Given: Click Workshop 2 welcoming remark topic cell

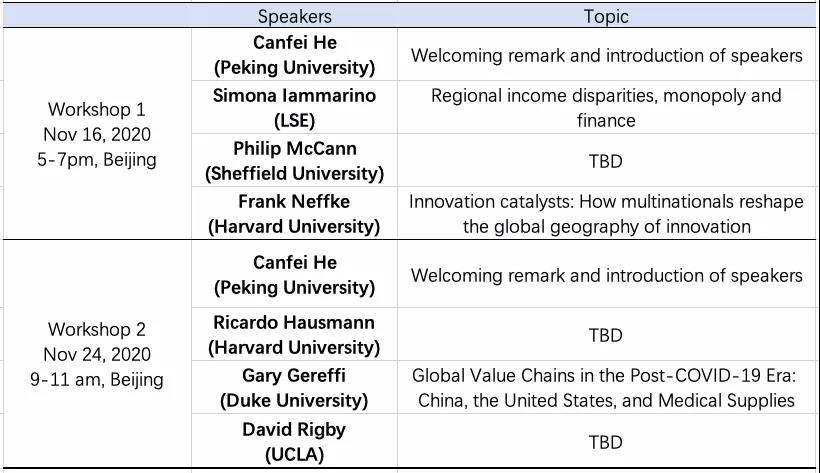Looking at the screenshot, I should [x=606, y=275].
